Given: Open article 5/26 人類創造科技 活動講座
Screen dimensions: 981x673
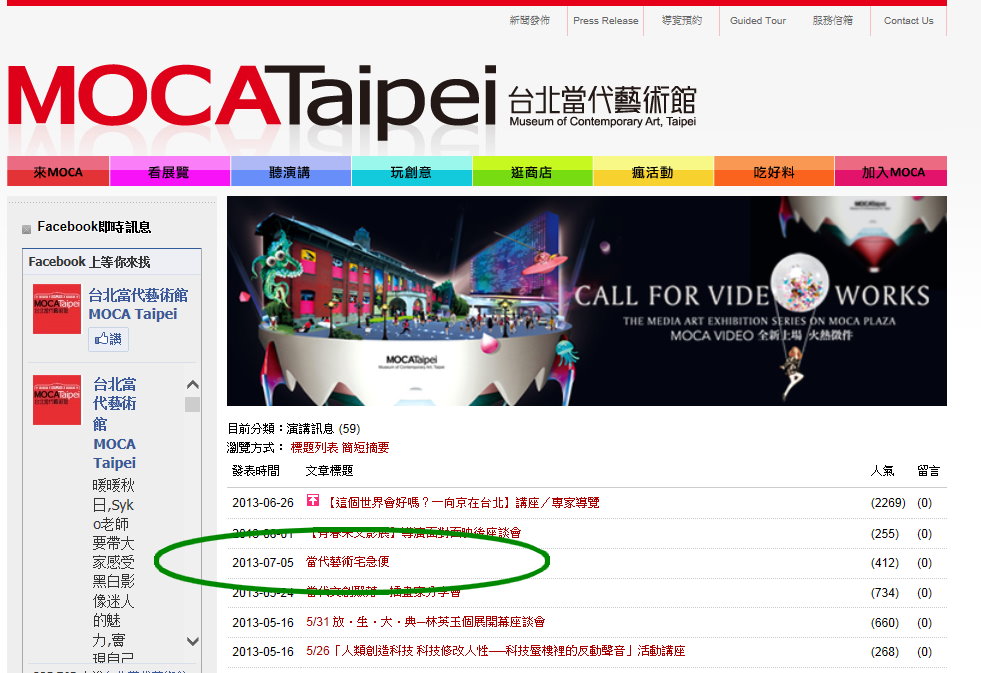Looking at the screenshot, I should 496,651.
